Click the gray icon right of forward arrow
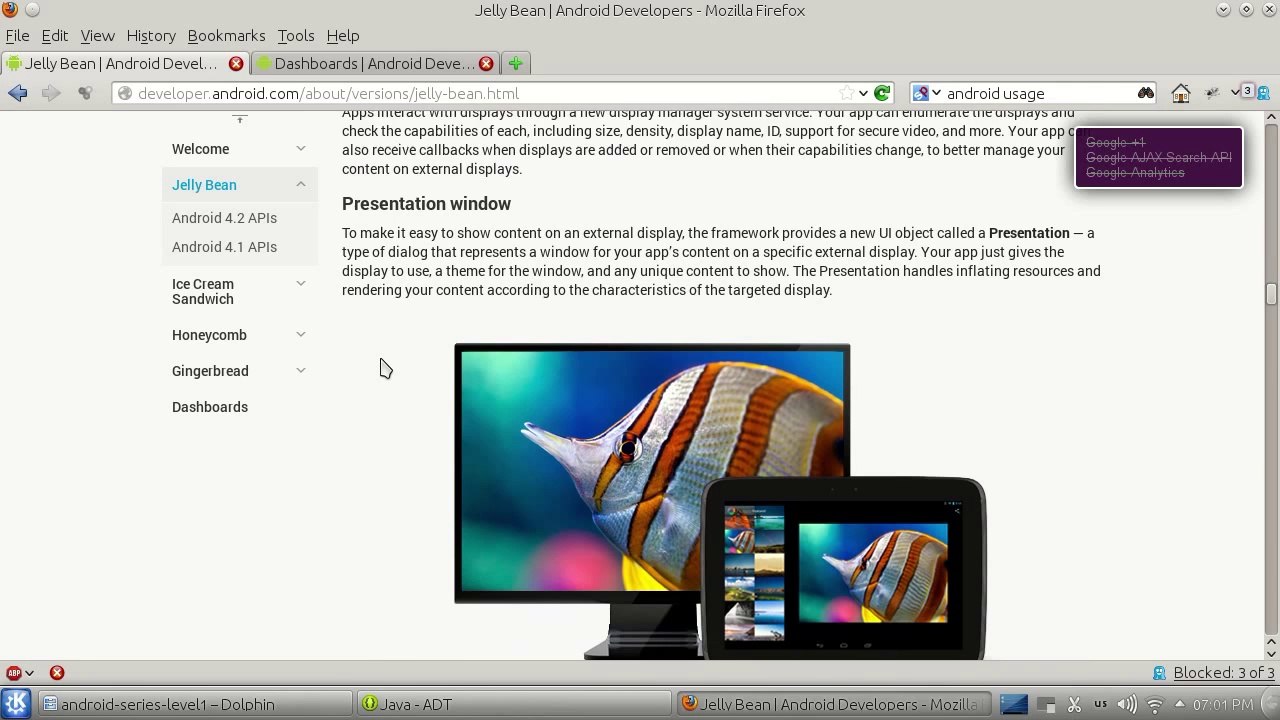 pyautogui.click(x=85, y=93)
